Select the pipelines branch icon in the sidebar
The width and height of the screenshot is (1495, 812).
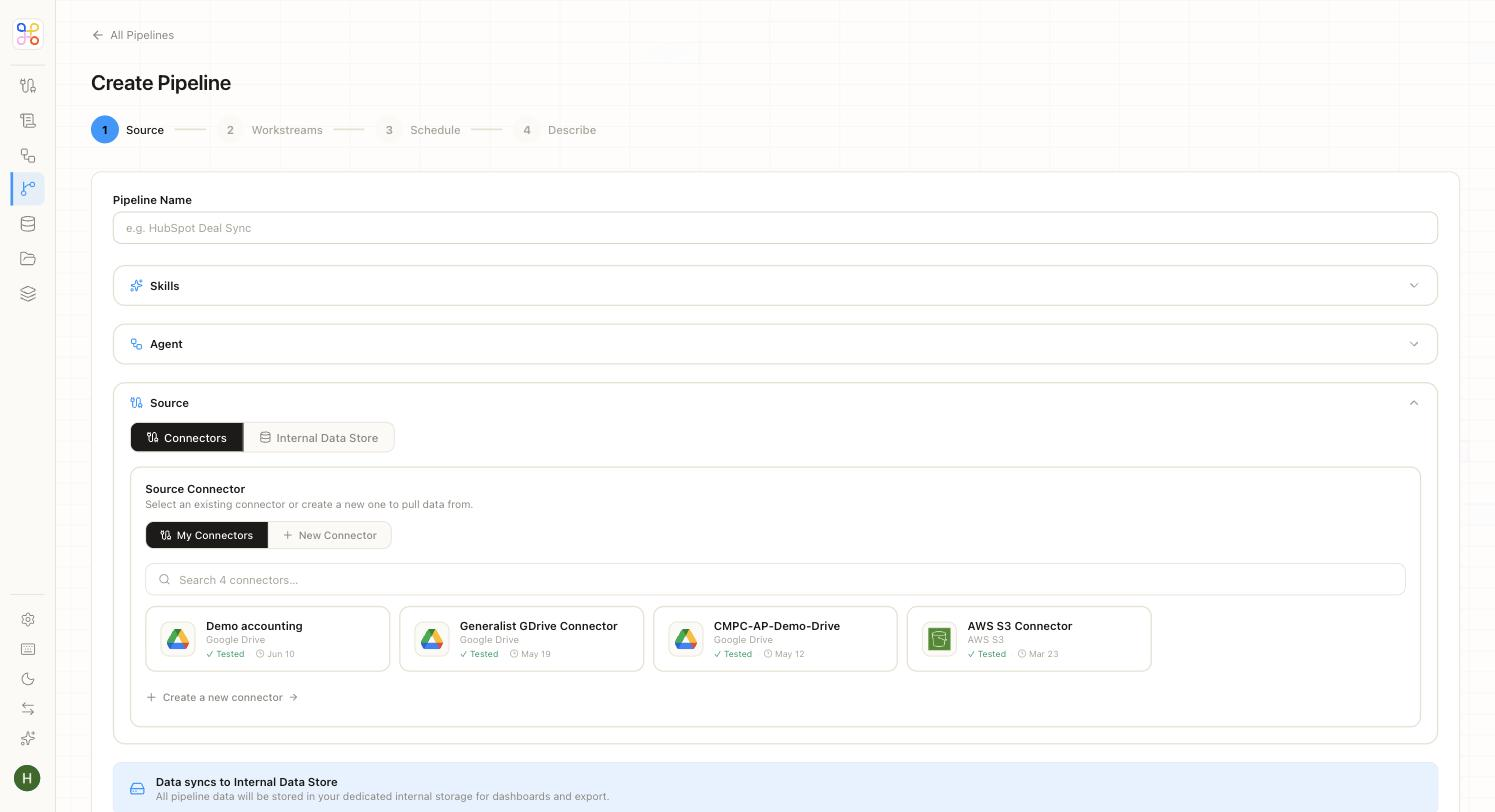[x=28, y=189]
